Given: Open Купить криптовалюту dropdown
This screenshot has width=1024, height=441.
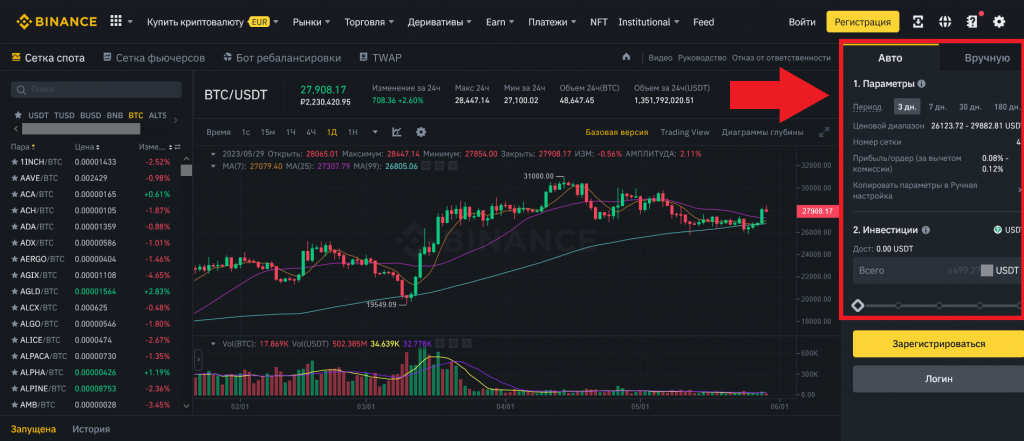Looking at the screenshot, I should (213, 22).
